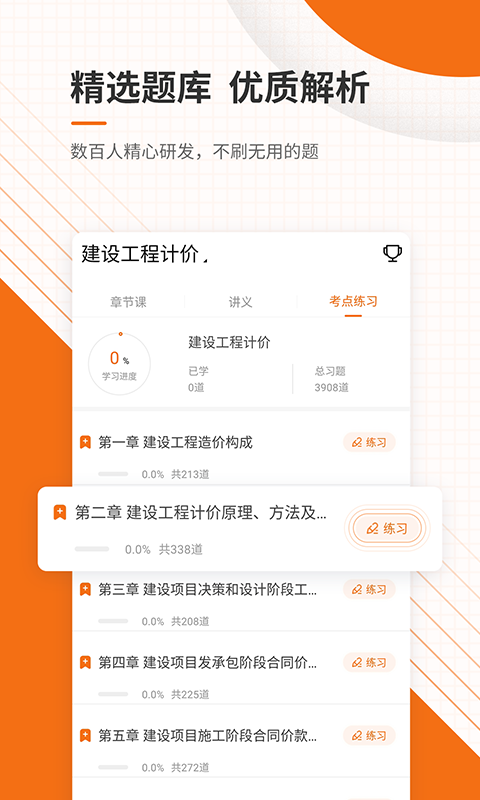This screenshot has height=800, width=480.
Task: Tap bookmark icon beside 第二章
Action: 60,512
